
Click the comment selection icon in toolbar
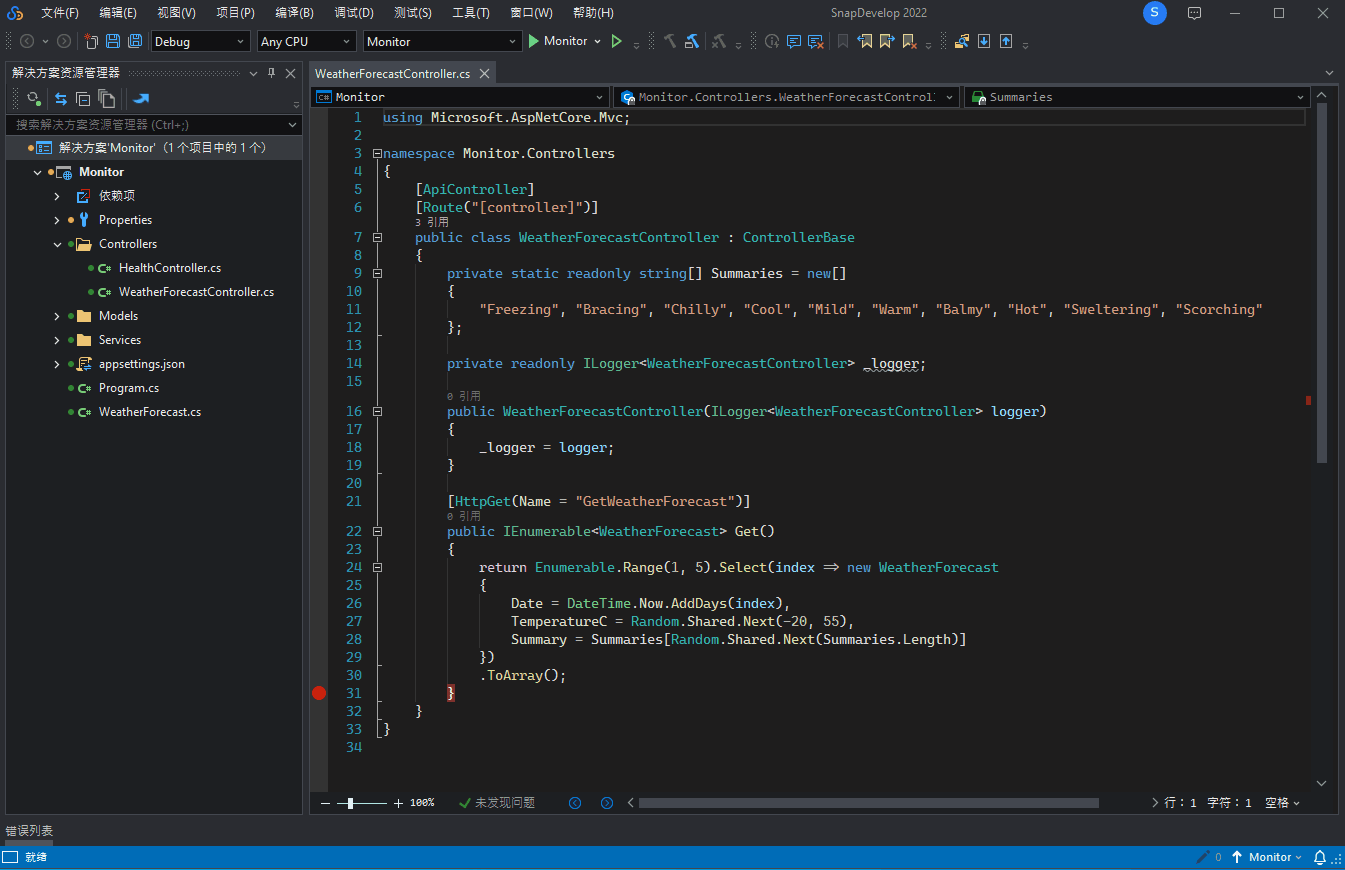[x=794, y=41]
